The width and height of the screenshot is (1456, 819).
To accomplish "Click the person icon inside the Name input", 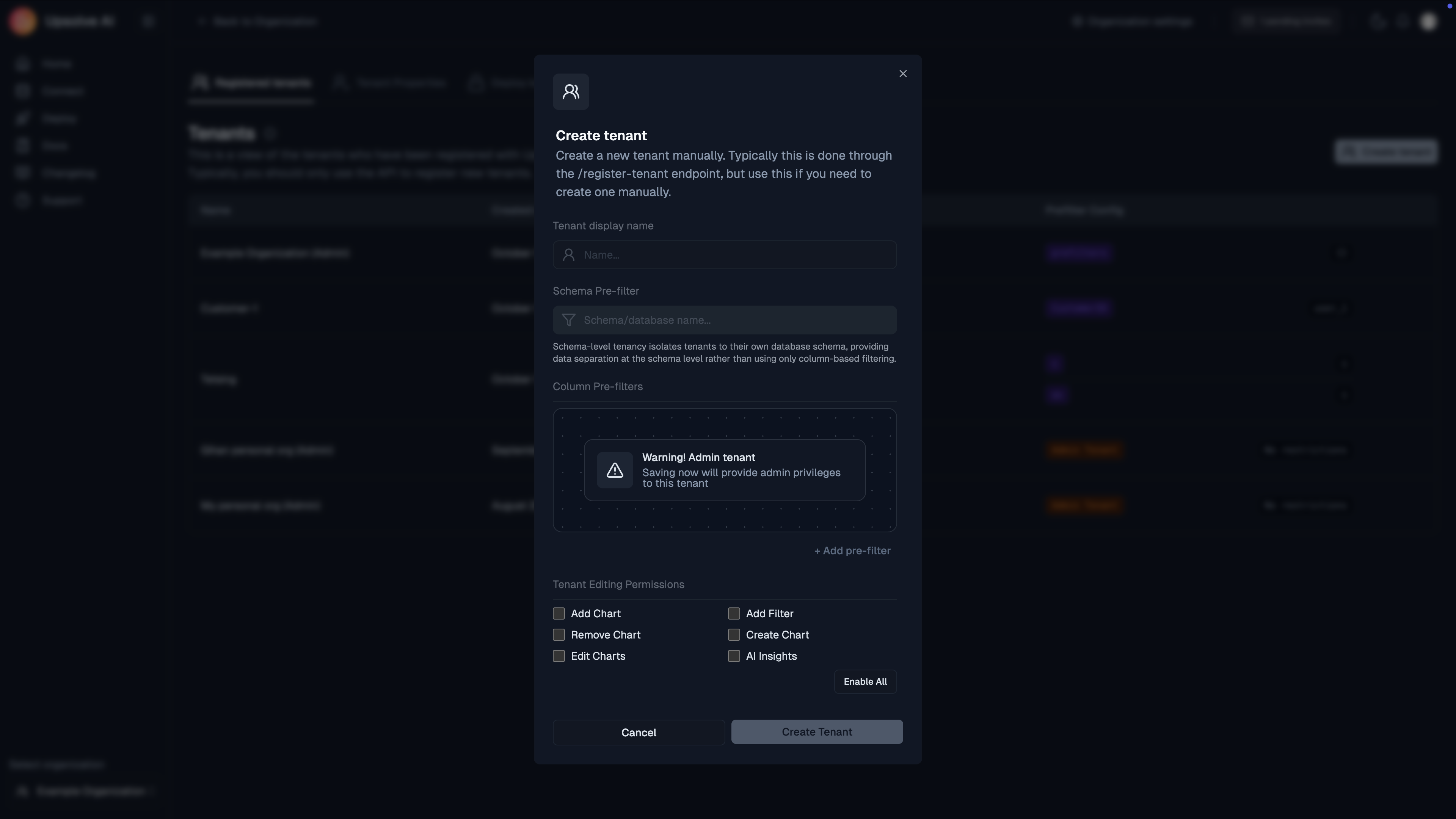I will click(x=569, y=255).
